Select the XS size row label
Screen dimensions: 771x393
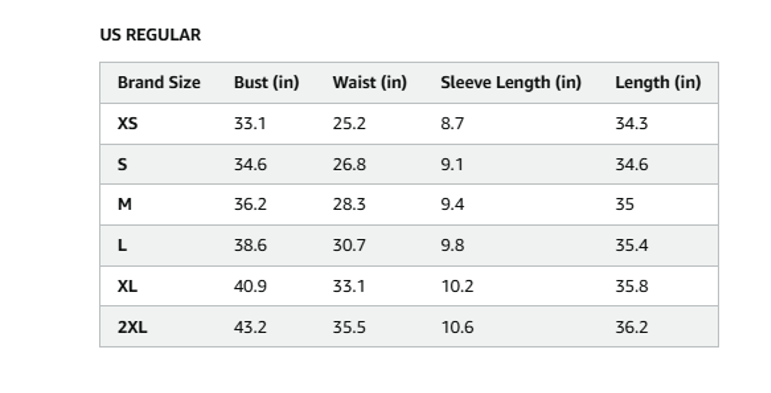127,123
